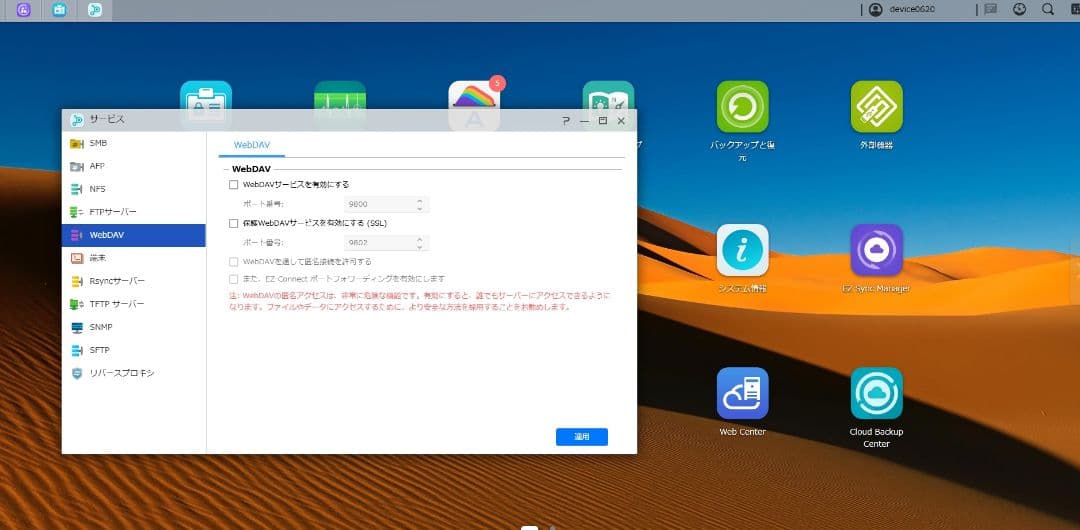
Task: Open Cloud Backup Center
Action: 876,393
